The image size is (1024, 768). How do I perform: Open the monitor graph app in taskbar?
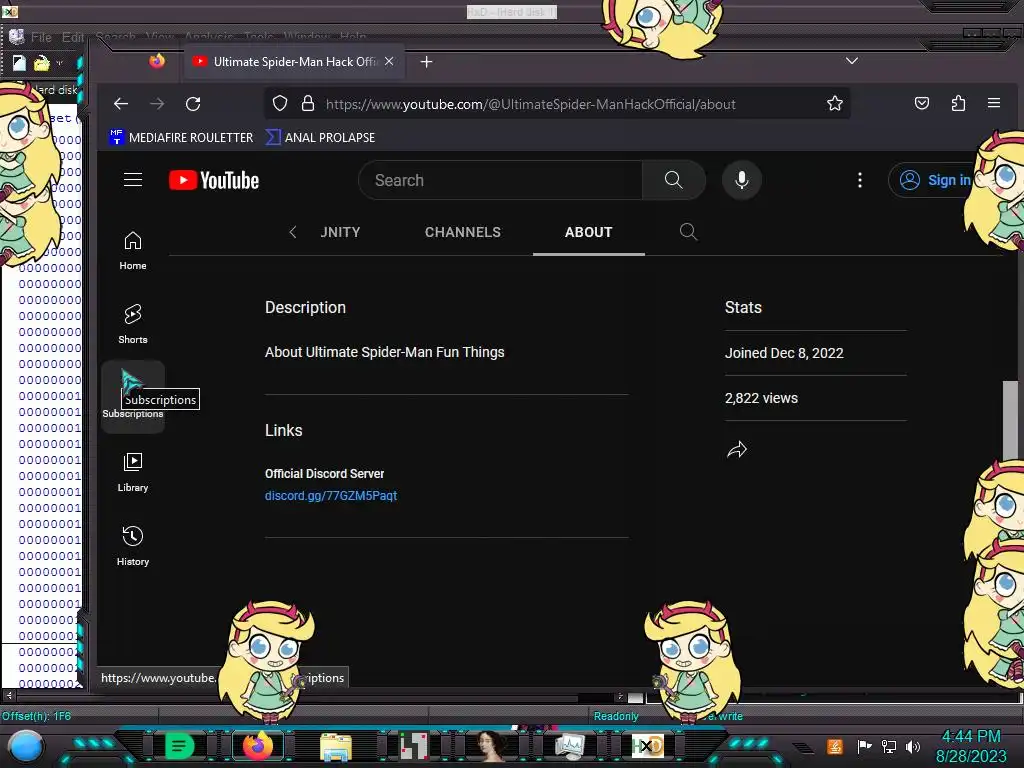569,746
